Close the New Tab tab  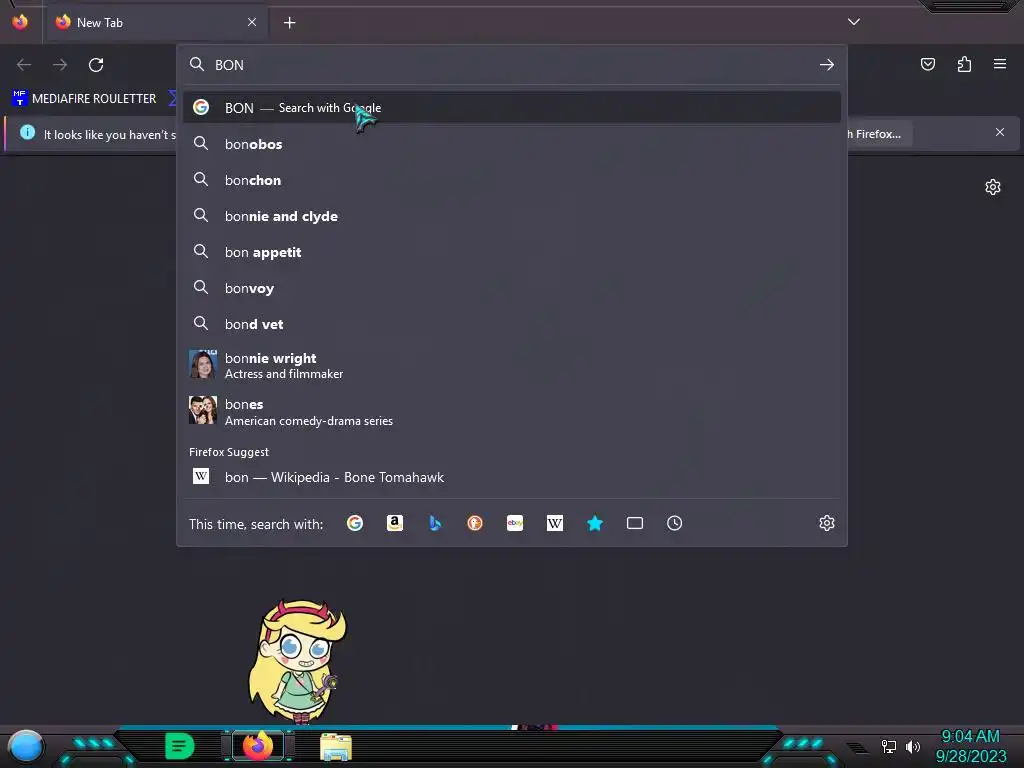coord(252,22)
